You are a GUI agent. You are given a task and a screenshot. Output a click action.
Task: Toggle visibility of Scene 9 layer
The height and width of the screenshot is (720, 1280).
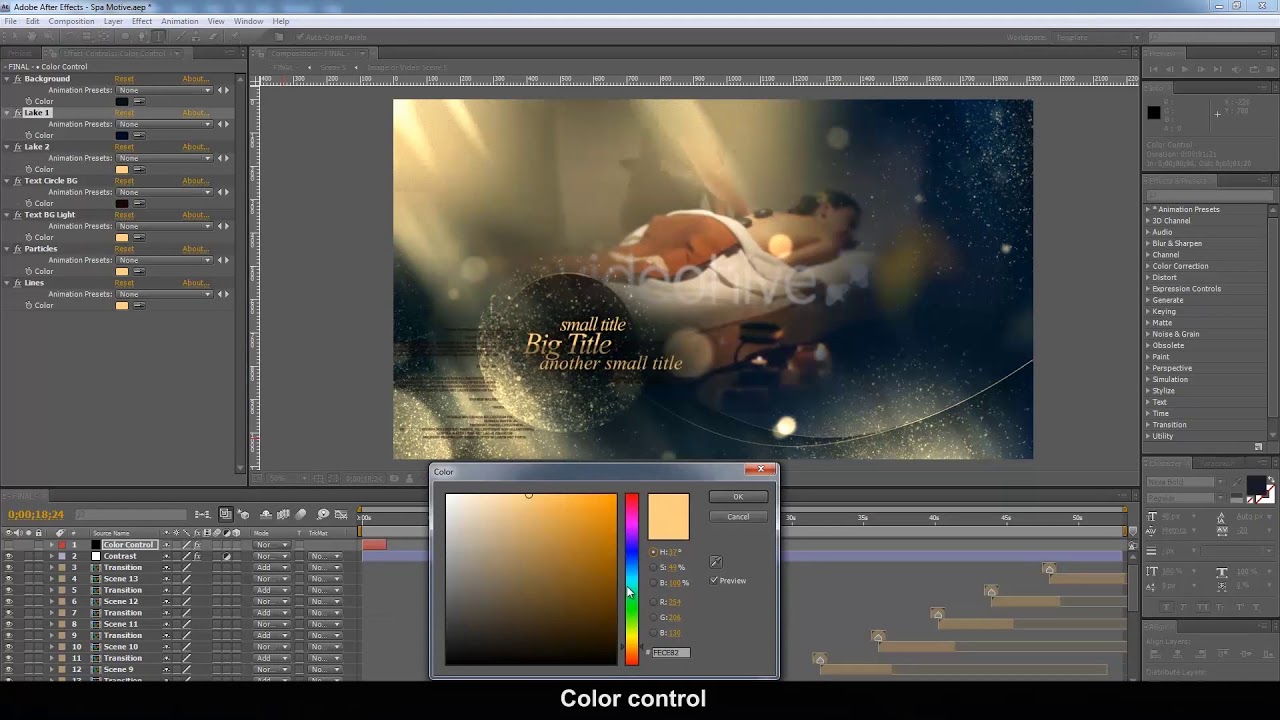9,669
